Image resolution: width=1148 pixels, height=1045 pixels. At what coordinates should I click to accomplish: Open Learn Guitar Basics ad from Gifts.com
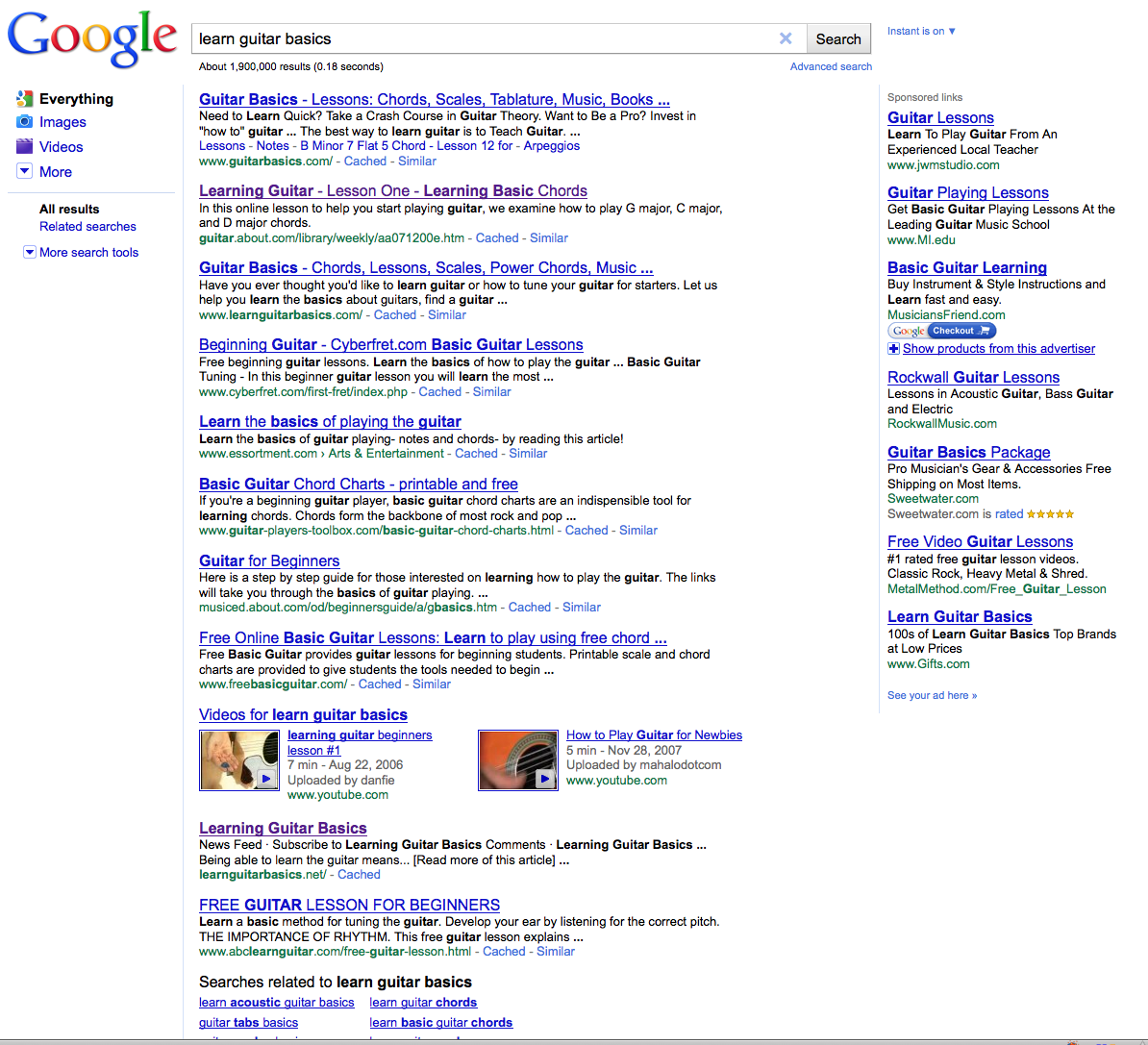960,617
